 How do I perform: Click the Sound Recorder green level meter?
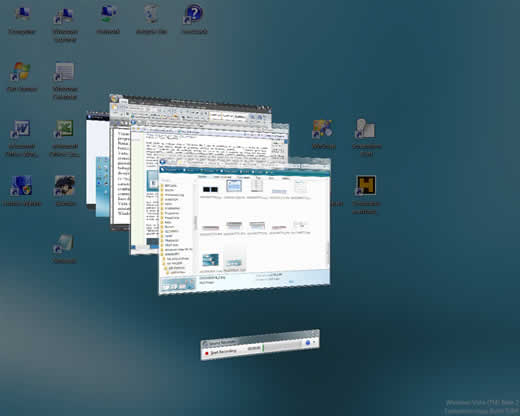click(263, 347)
